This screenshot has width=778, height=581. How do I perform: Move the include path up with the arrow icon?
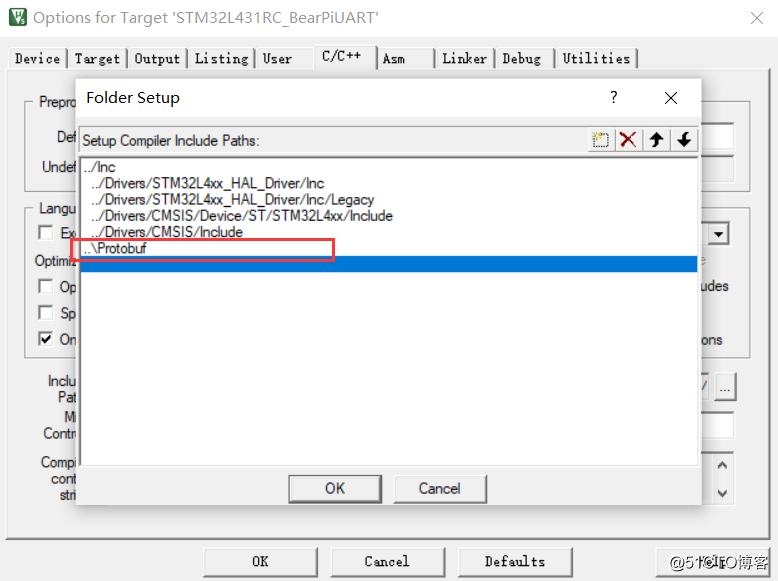click(x=656, y=140)
